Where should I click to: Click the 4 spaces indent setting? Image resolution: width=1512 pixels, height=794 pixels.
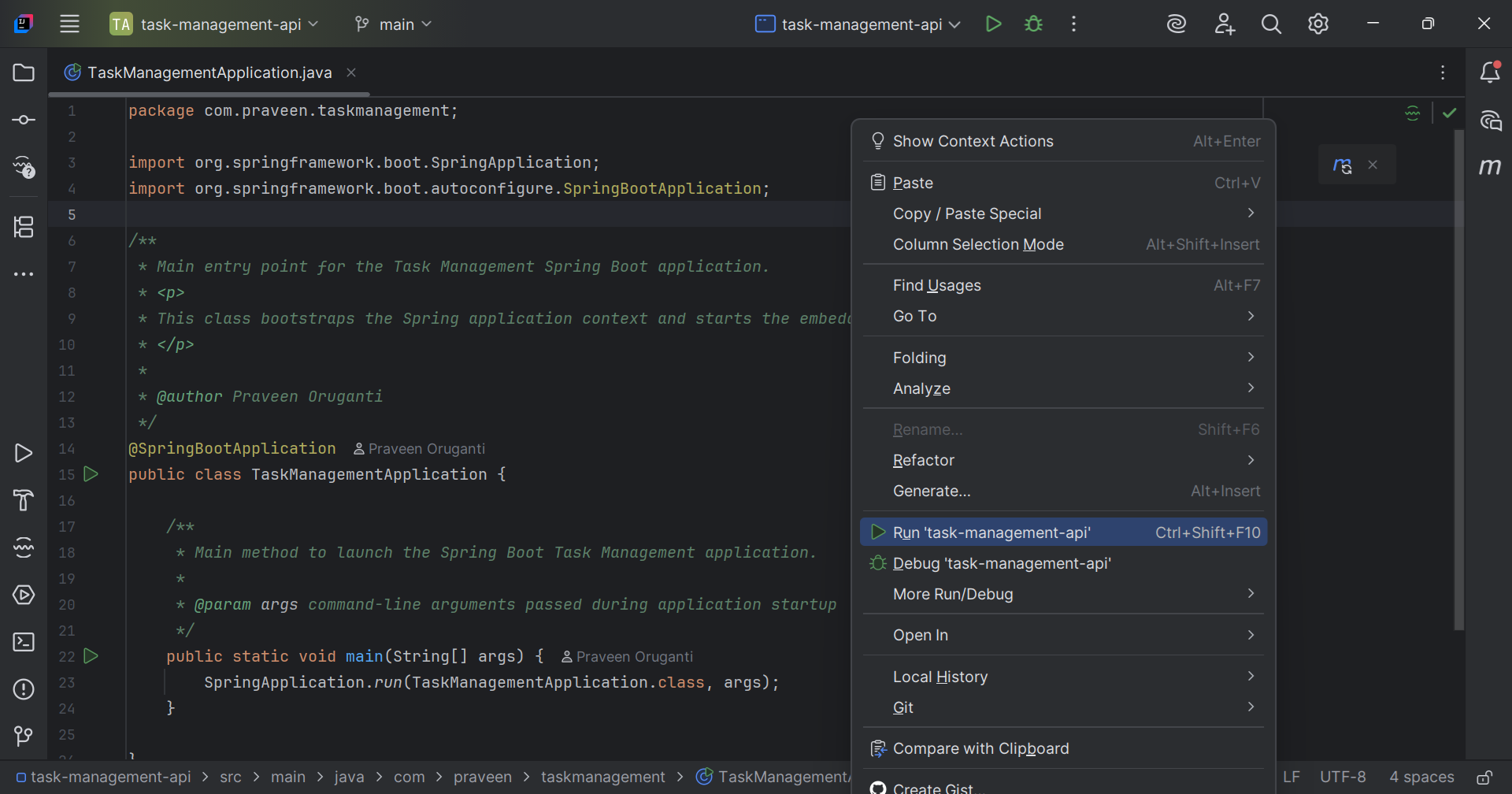coord(1421,777)
